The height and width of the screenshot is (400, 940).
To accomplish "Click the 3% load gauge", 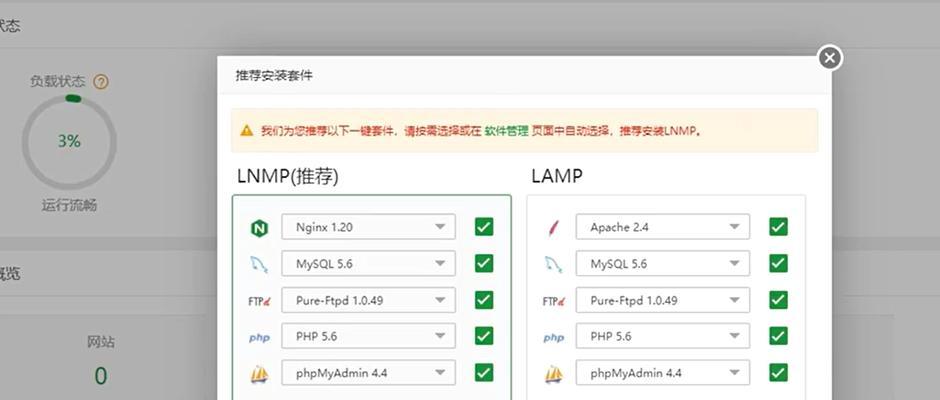I will (70, 142).
